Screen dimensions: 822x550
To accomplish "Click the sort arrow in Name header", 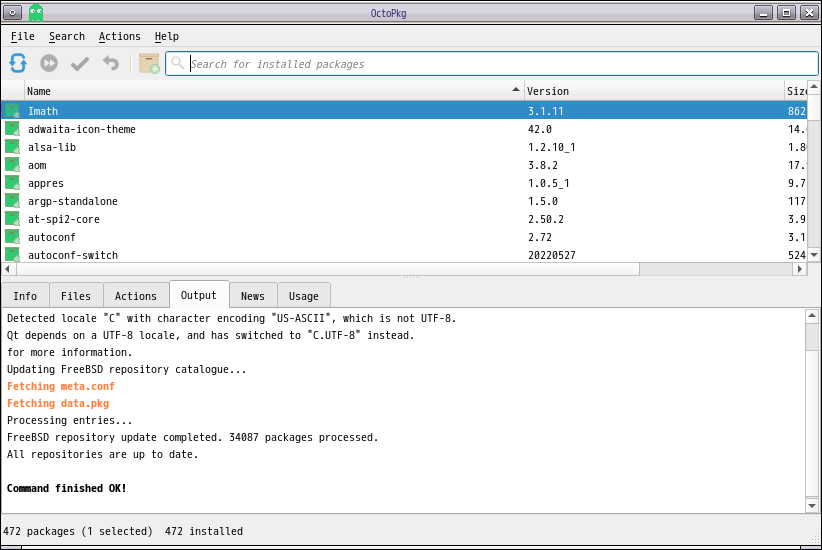I will tap(516, 90).
